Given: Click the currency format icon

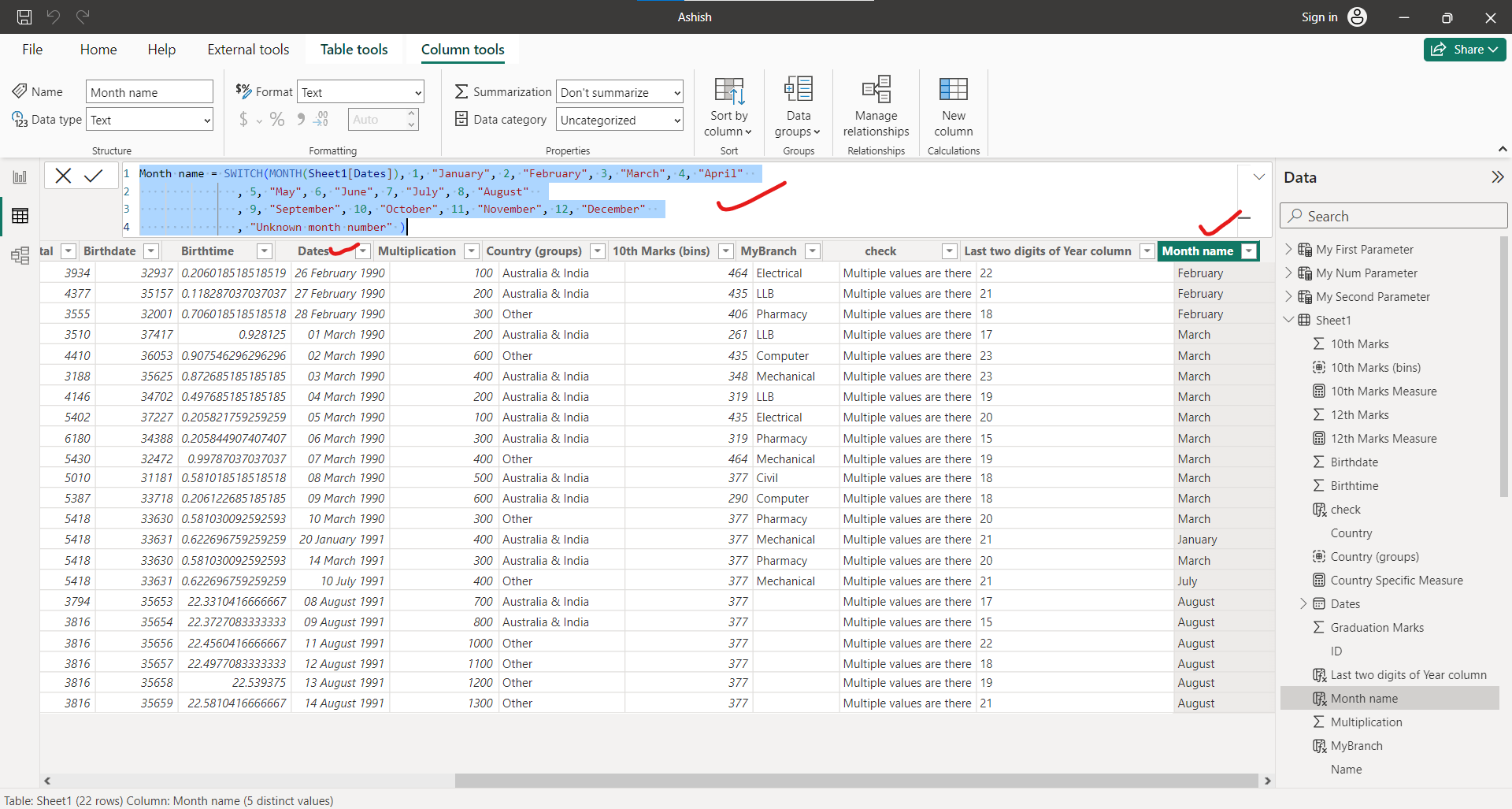Looking at the screenshot, I should [x=243, y=119].
